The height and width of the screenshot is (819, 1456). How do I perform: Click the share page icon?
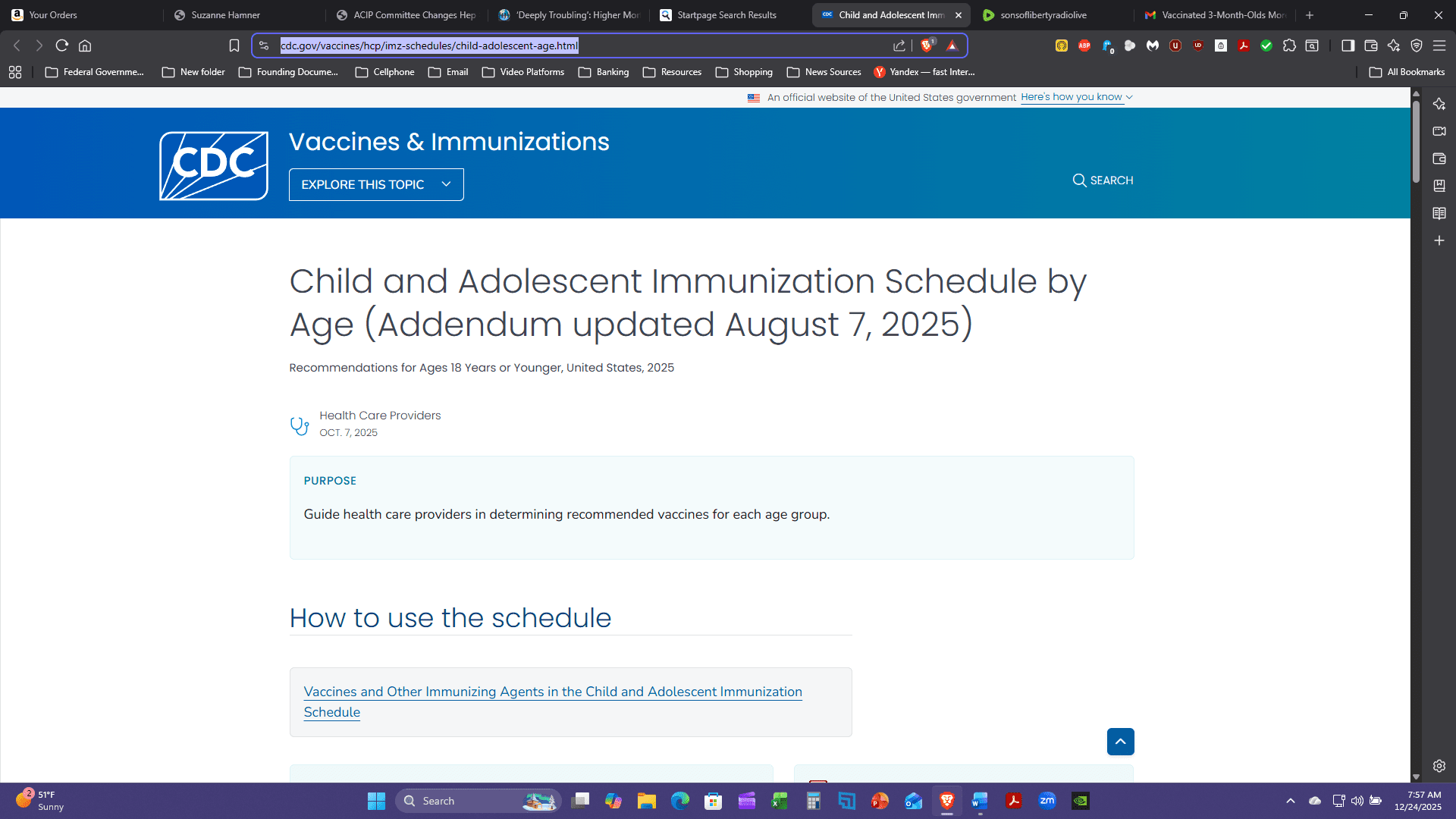899,45
